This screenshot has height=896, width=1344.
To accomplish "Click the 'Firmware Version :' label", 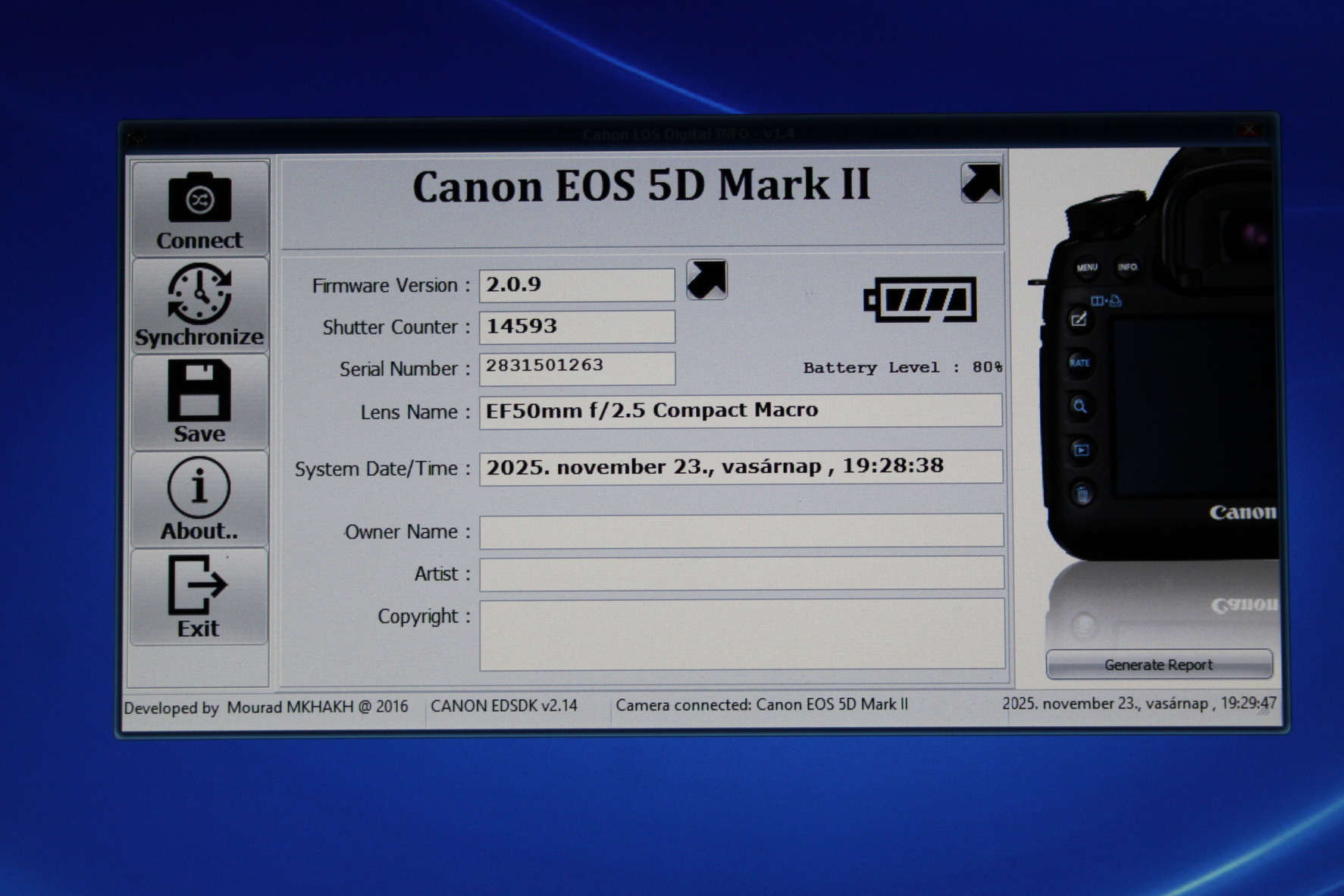I will pos(391,286).
